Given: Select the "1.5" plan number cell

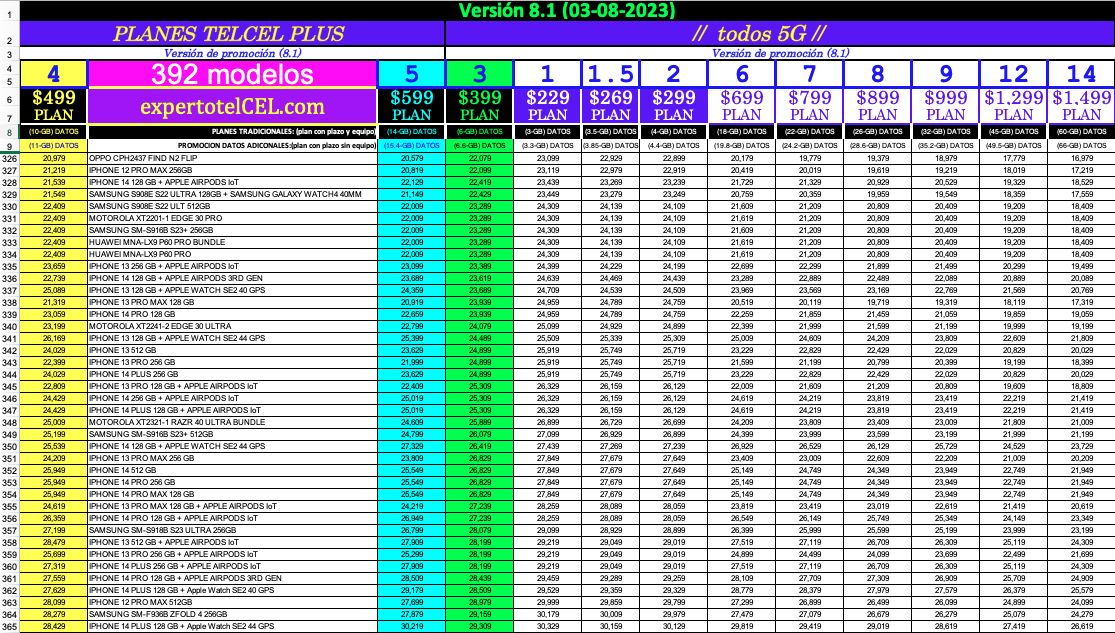Looking at the screenshot, I should click(612, 74).
